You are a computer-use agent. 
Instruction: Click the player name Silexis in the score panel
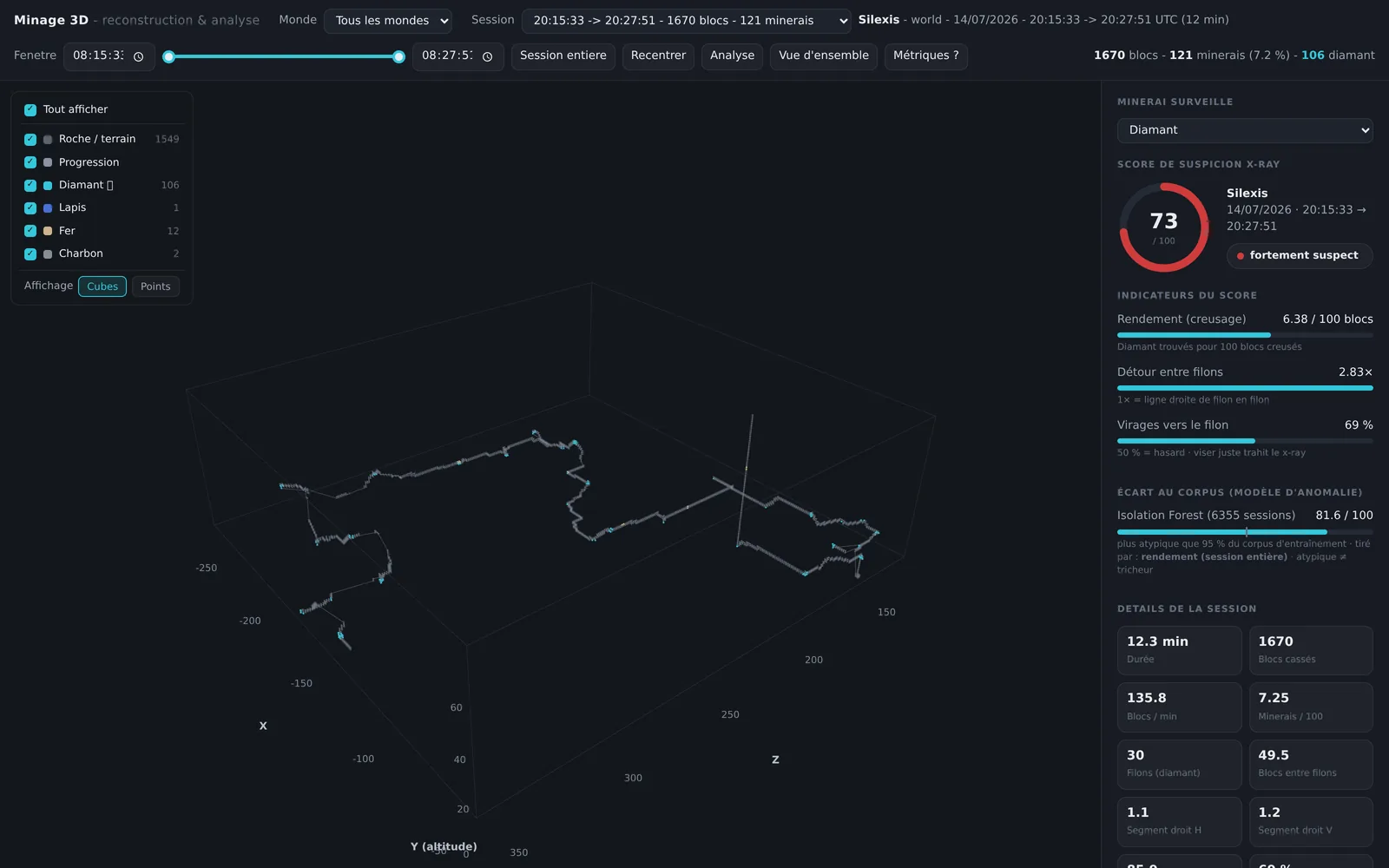point(1247,194)
